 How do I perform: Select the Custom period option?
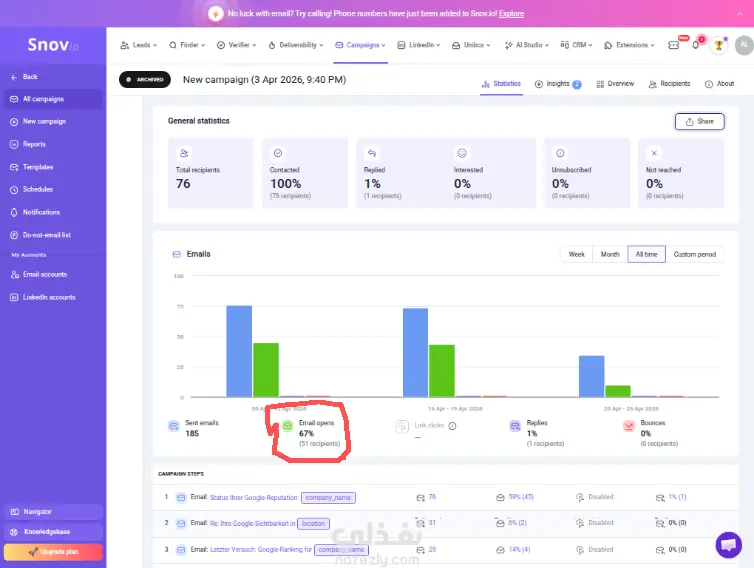coord(694,254)
